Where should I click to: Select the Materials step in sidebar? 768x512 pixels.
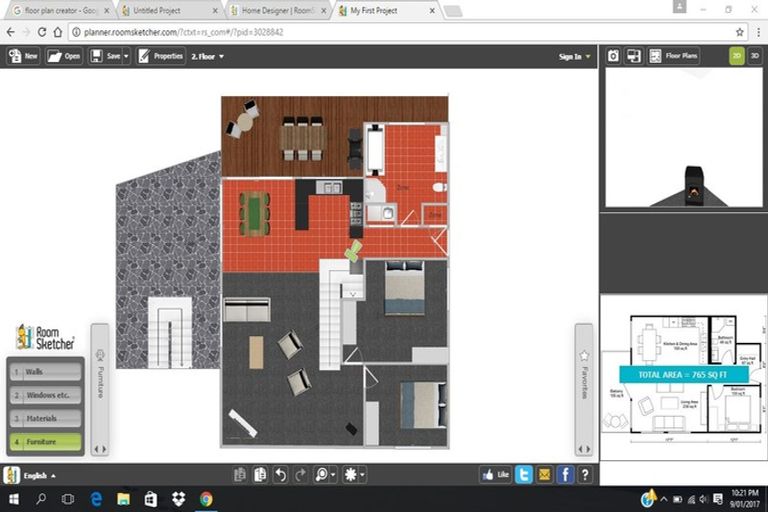[45, 418]
